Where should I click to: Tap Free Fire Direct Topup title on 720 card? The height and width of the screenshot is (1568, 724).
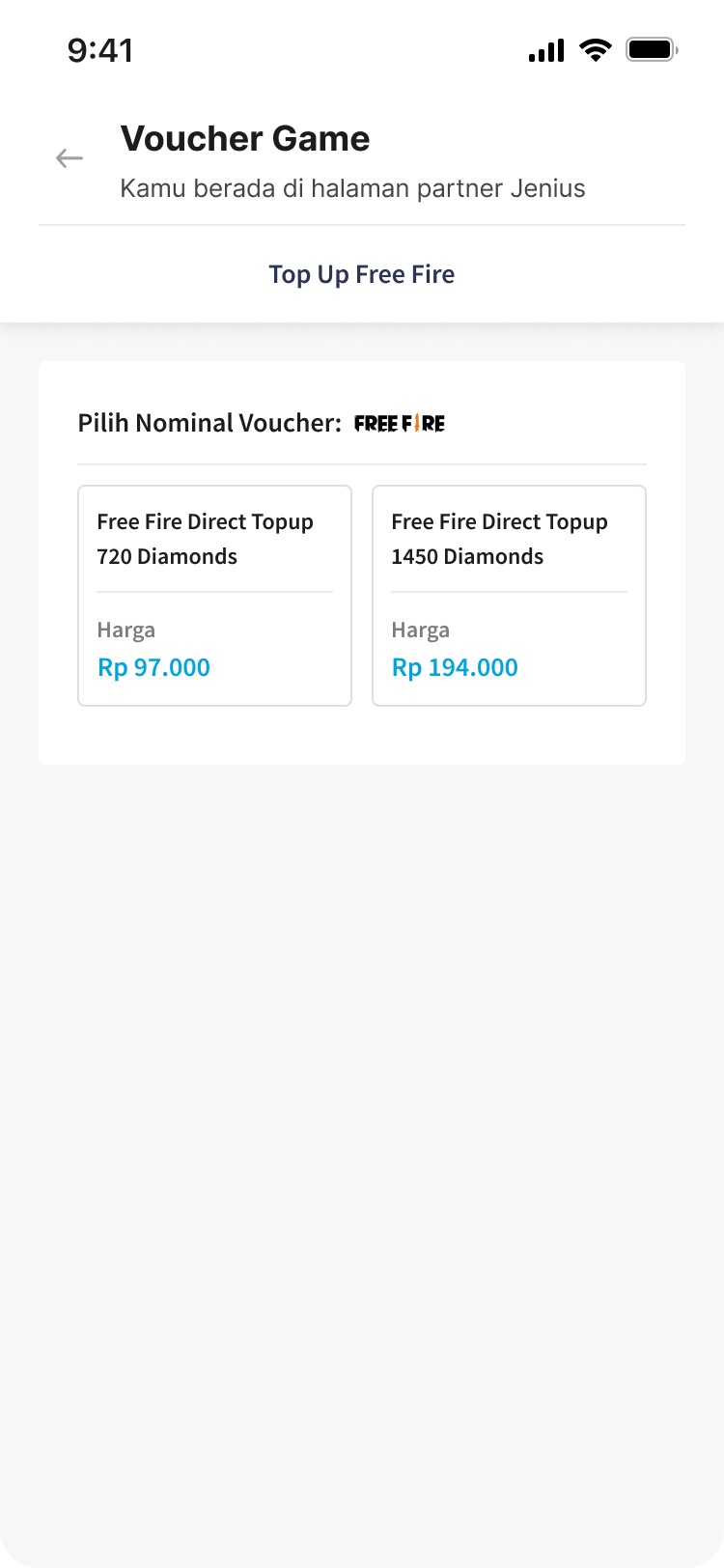206,522
